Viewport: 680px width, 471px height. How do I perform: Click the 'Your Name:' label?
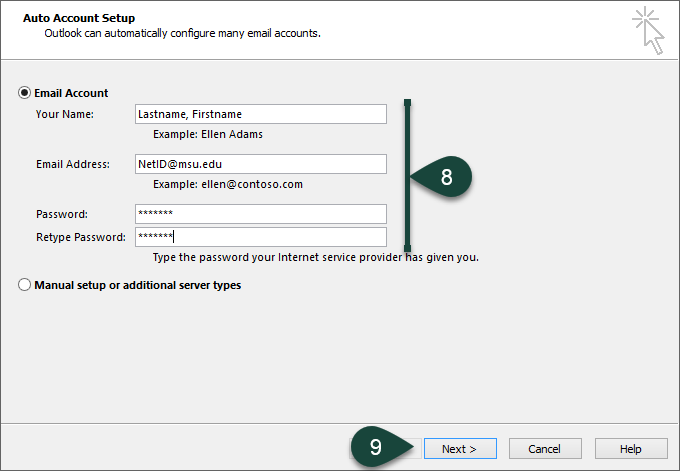[64, 114]
